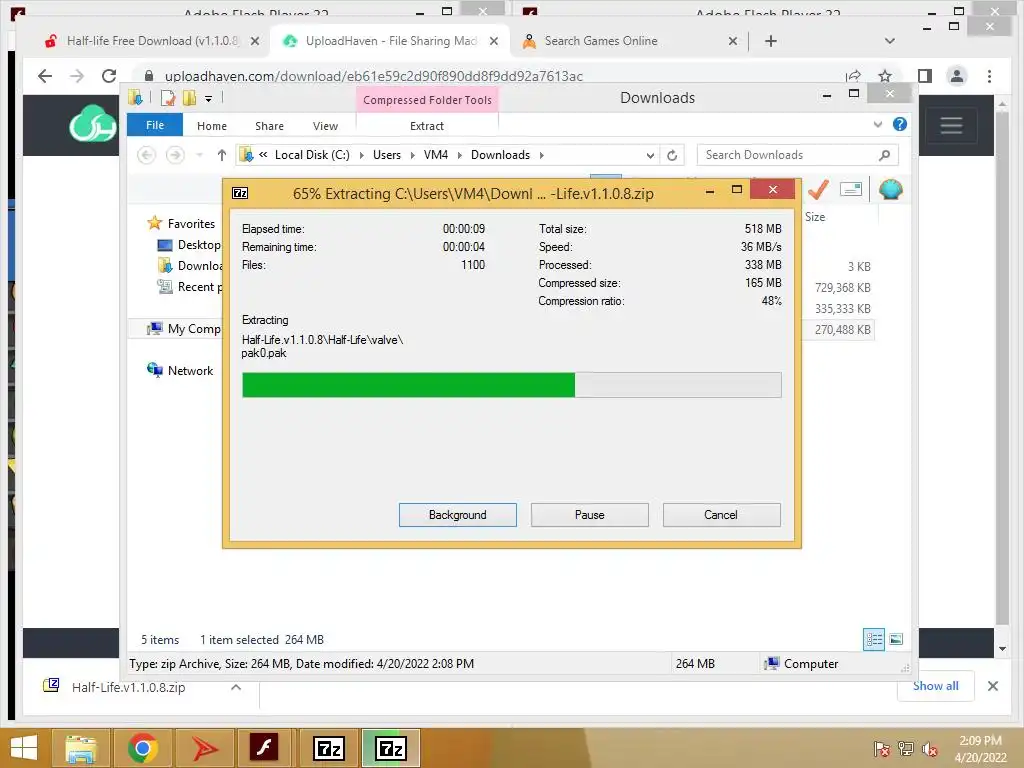Go back in Chrome browser
The width and height of the screenshot is (1024, 768).
coord(44,76)
